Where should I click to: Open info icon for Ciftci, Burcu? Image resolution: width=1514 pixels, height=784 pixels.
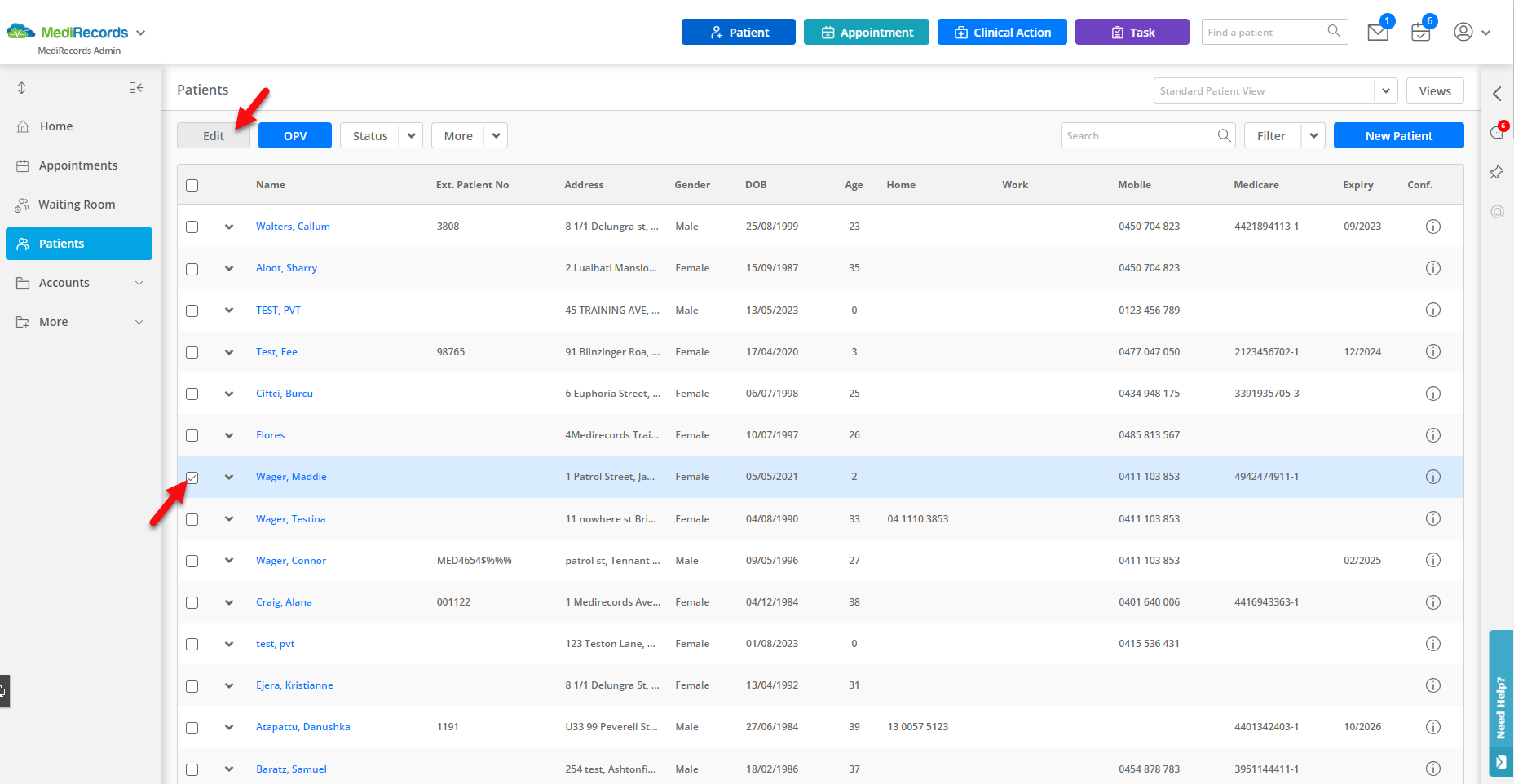click(1432, 394)
